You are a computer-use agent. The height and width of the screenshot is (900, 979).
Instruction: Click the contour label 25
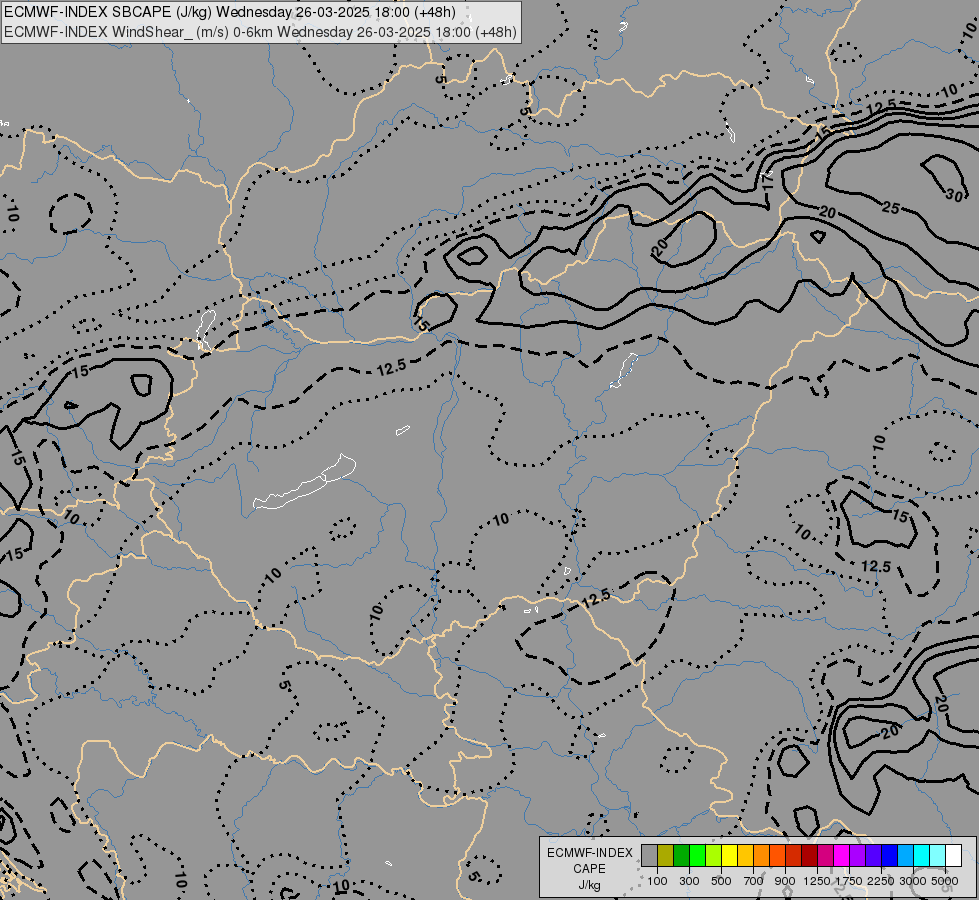891,208
